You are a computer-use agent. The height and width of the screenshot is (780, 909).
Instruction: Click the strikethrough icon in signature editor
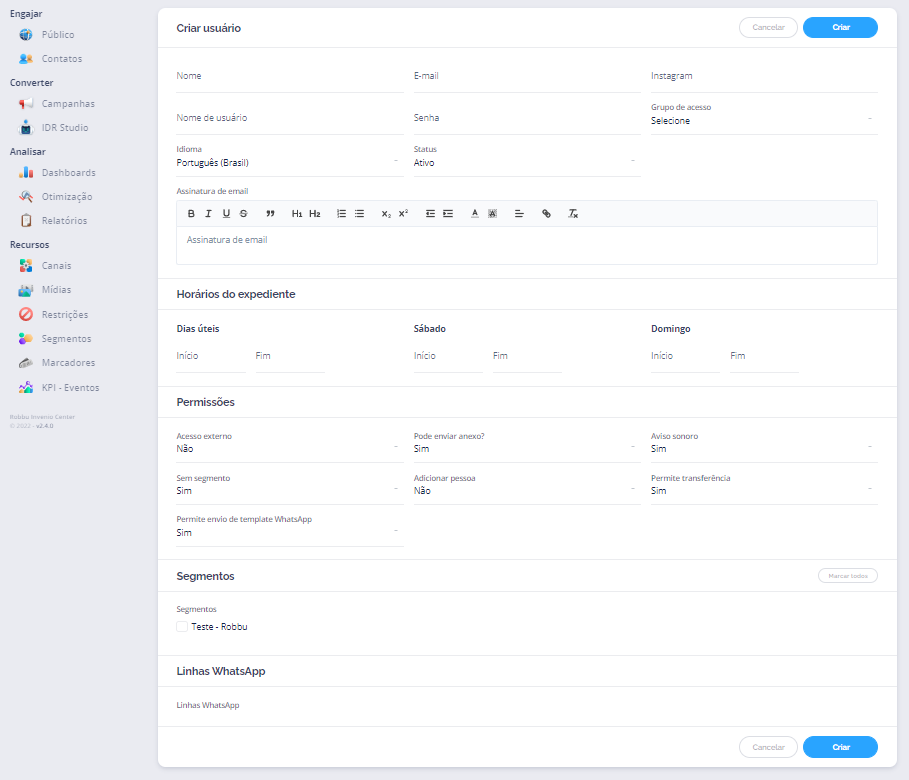click(244, 214)
